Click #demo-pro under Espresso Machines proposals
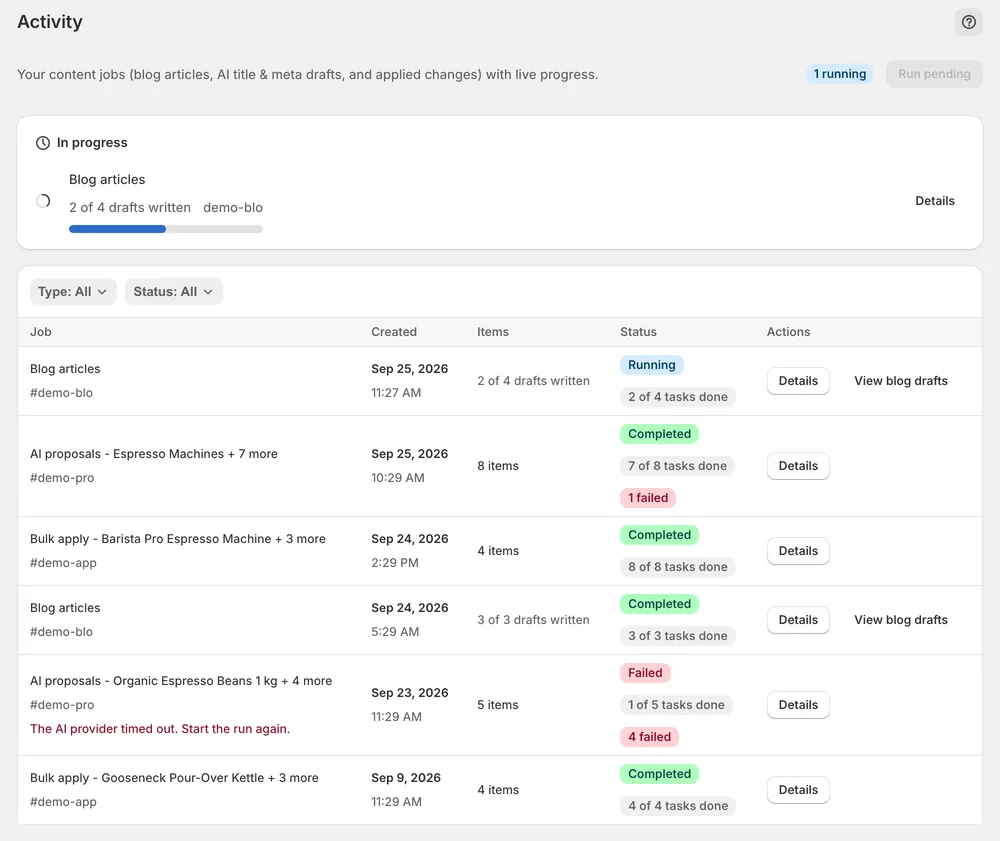 click(62, 478)
